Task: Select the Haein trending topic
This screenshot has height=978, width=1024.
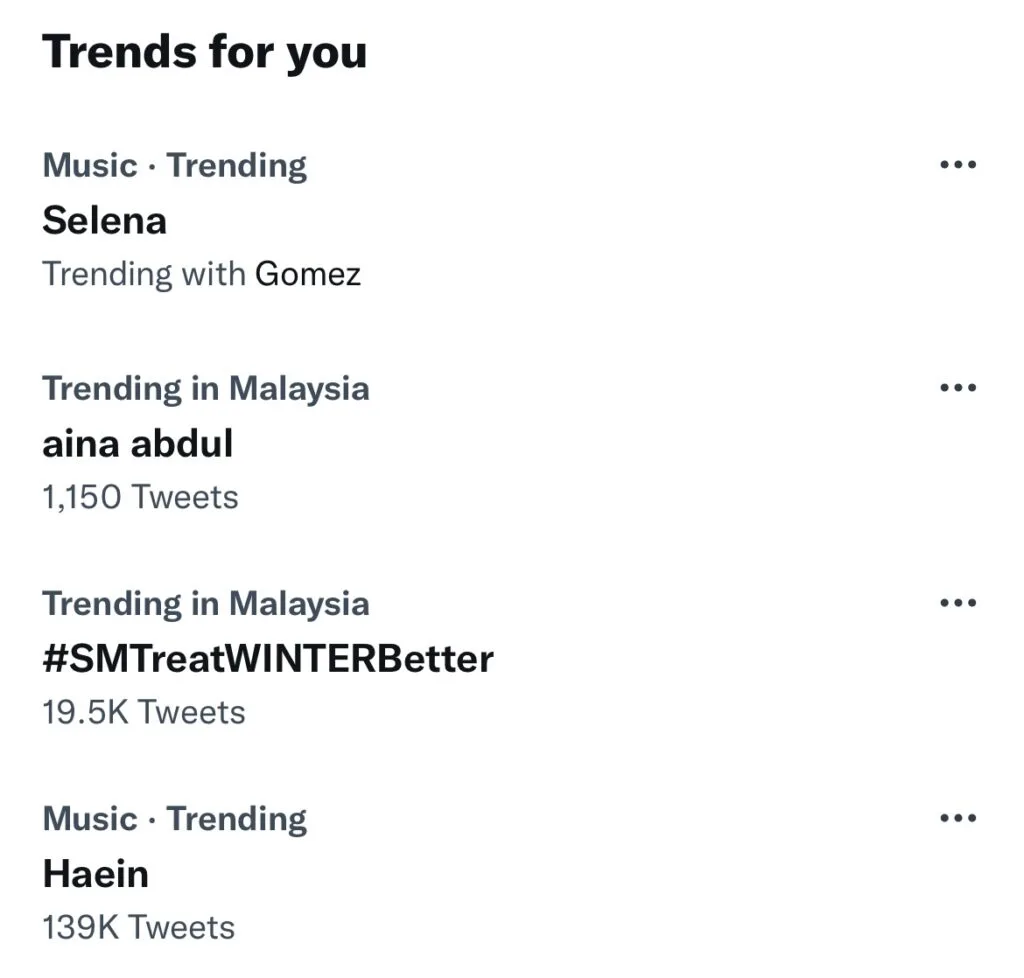Action: coord(95,874)
